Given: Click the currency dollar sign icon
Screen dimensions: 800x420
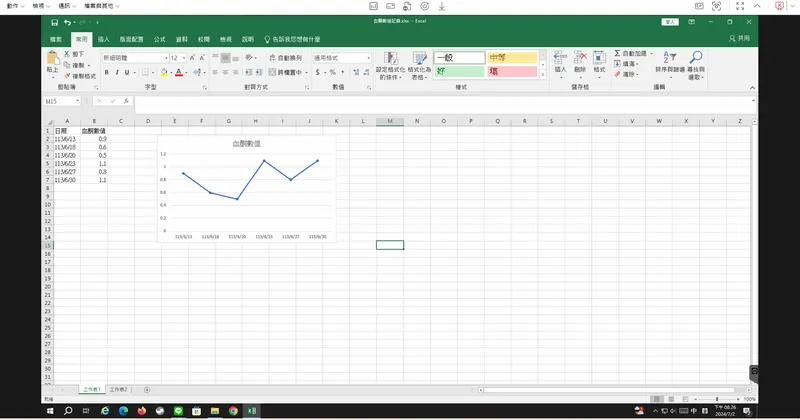Looking at the screenshot, I should click(x=317, y=72).
